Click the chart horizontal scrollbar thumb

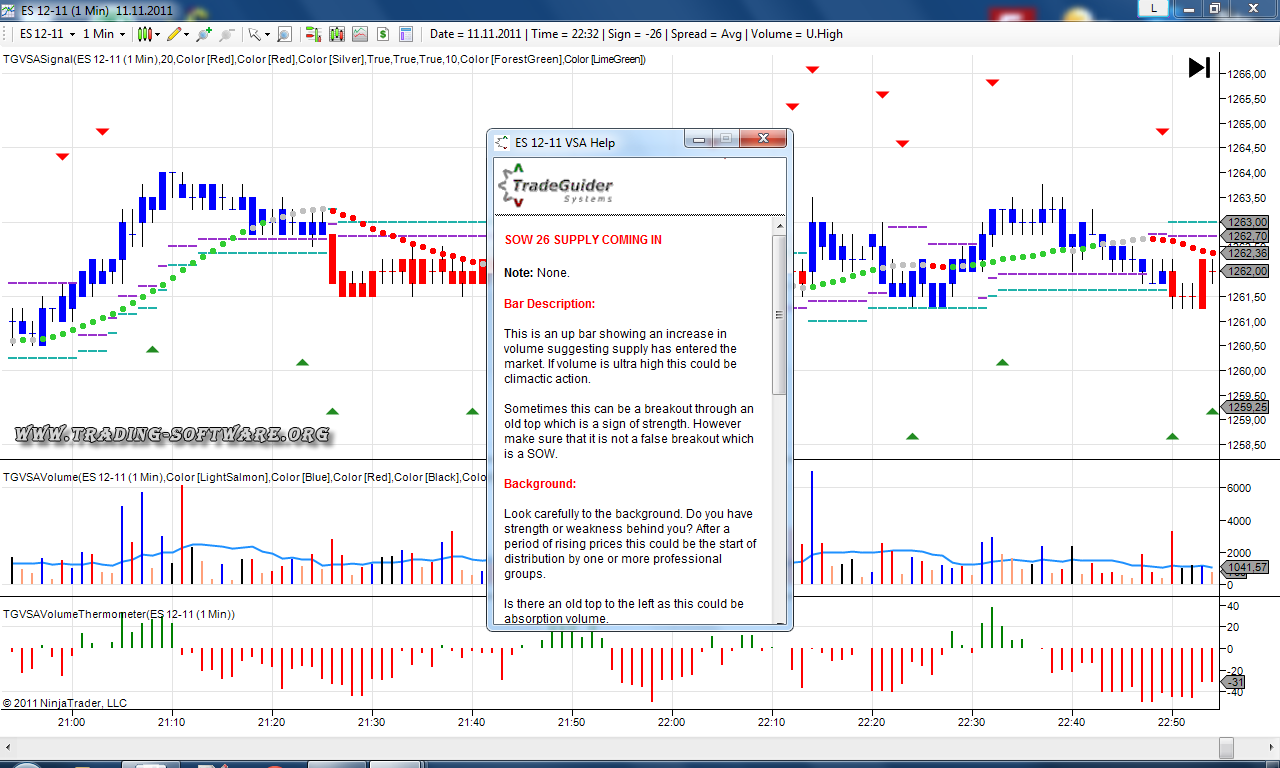pyautogui.click(x=1226, y=748)
